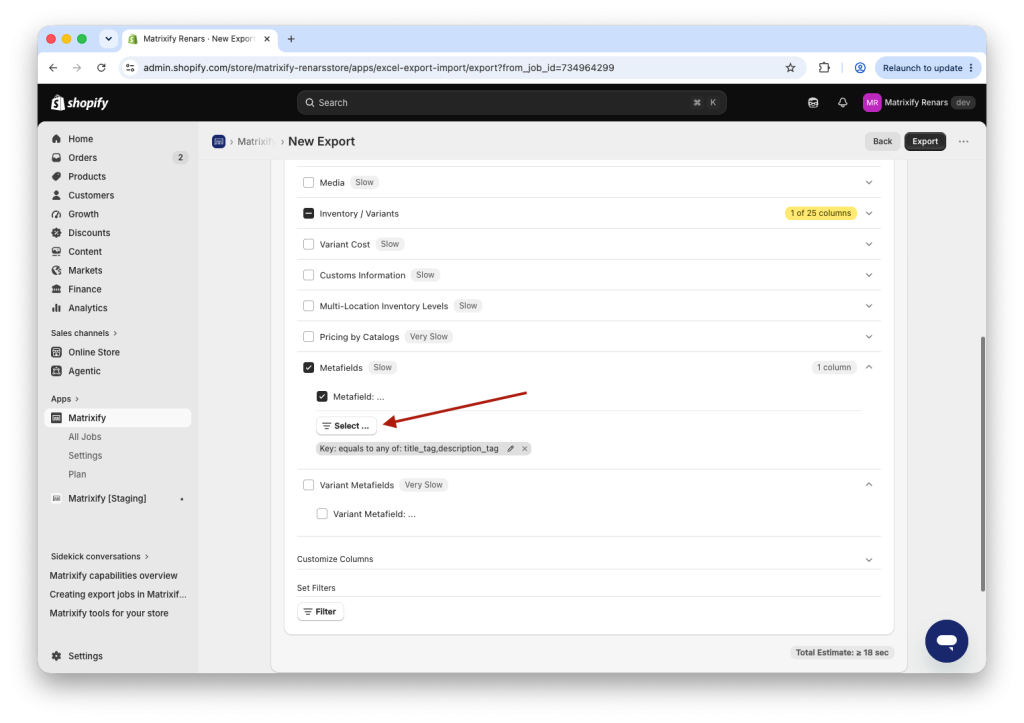The height and width of the screenshot is (723, 1024).
Task: Click the Filter button under Set Filters
Action: tap(320, 612)
